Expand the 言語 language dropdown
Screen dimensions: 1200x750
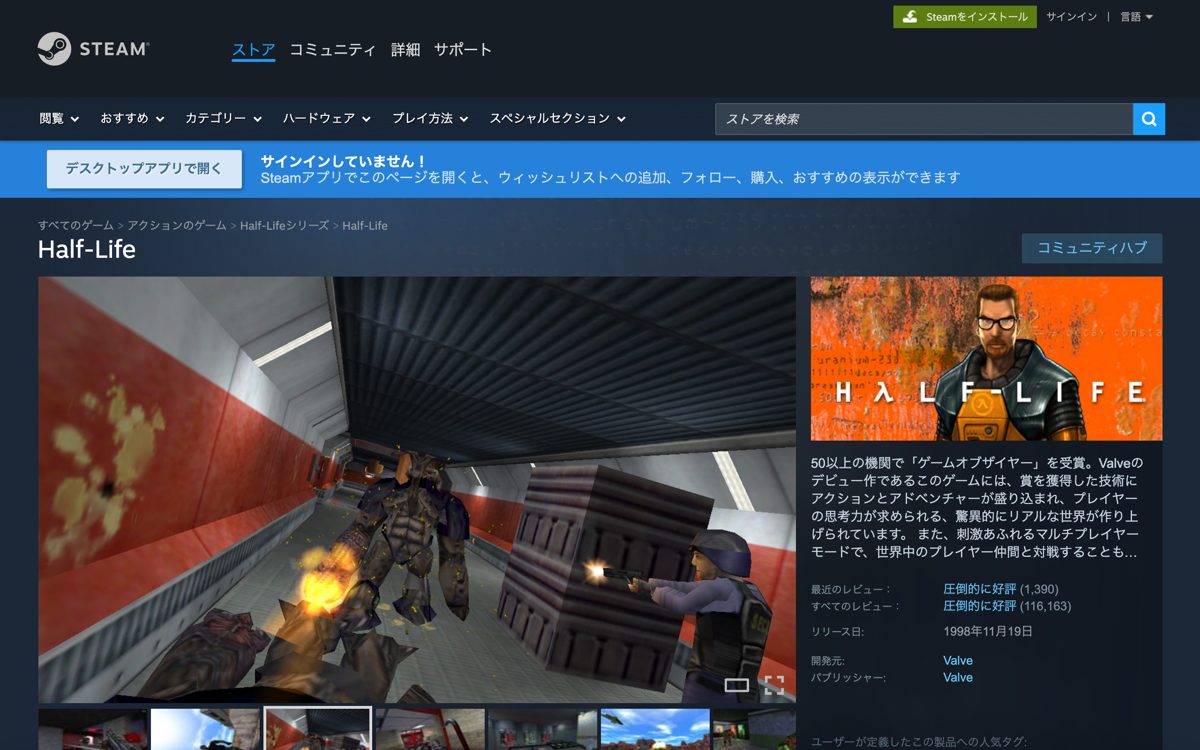click(1137, 17)
